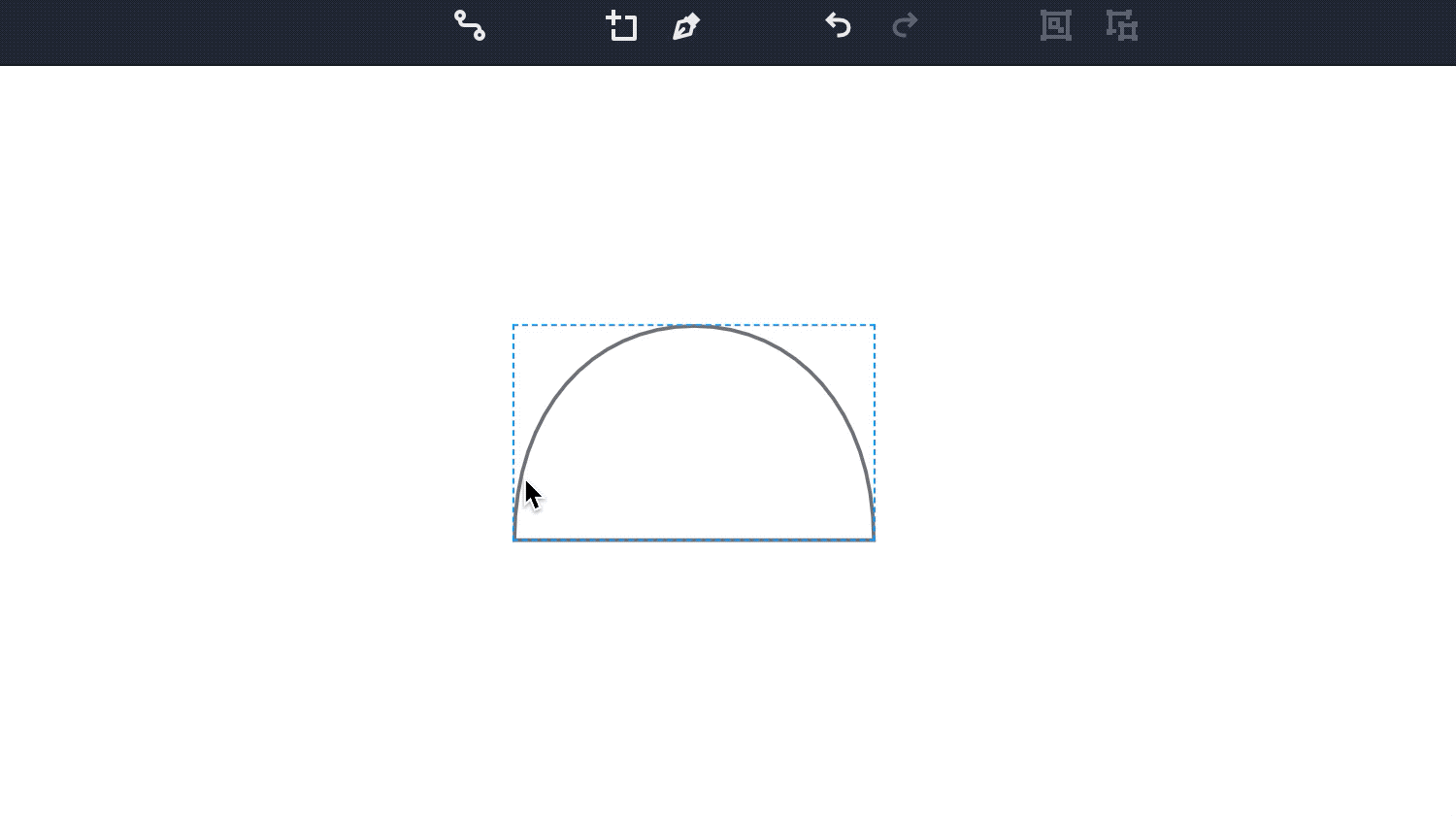Click blank canvas below the semicircle

[694, 679]
